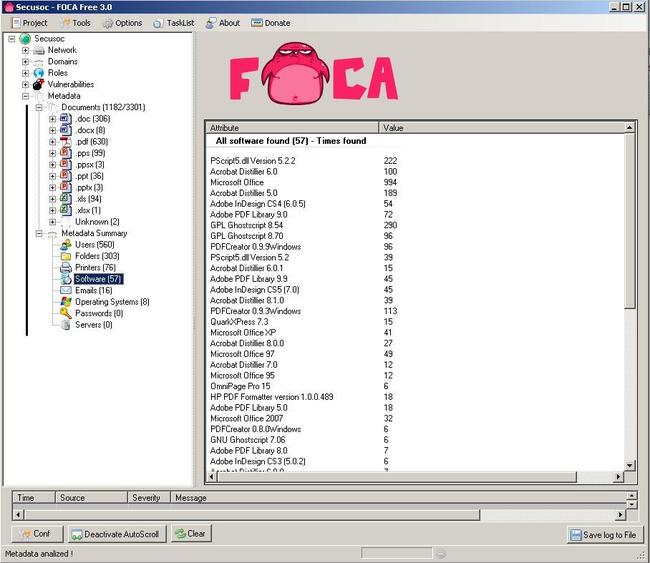Expand the Domains tree node
Image resolution: width=650 pixels, height=563 pixels.
pyautogui.click(x=25, y=62)
